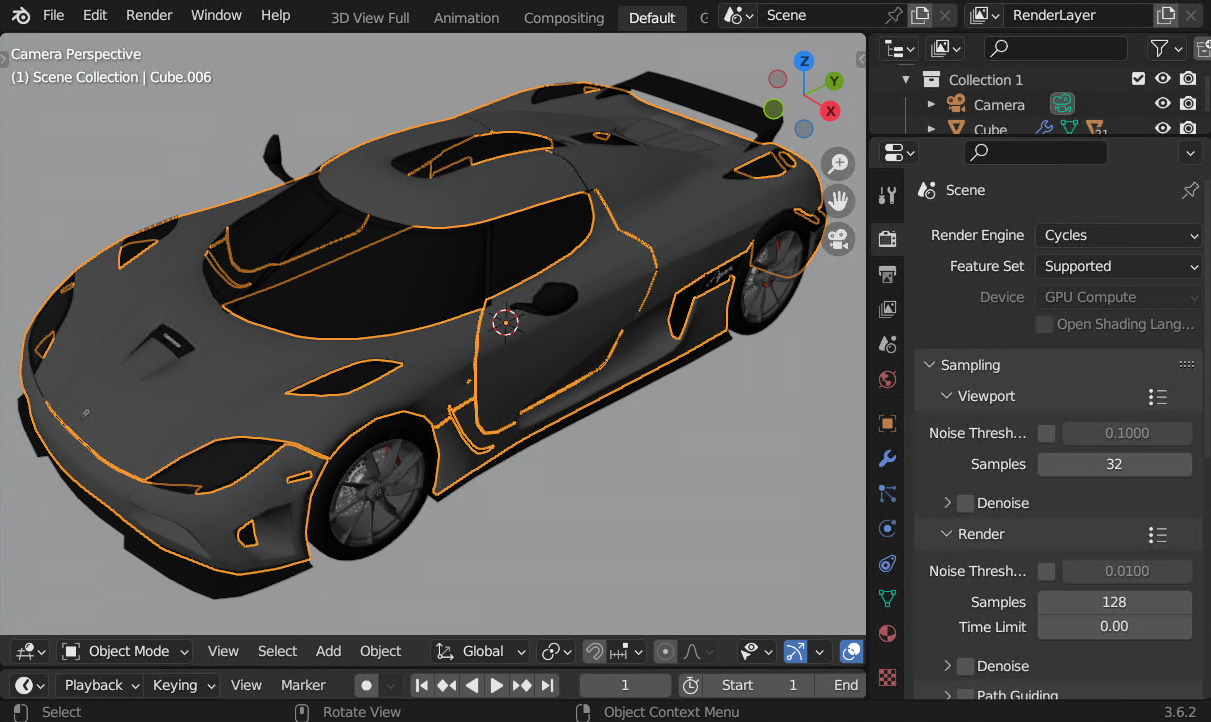Switch to Compositing workspace tab
1211x722 pixels.
(x=564, y=17)
